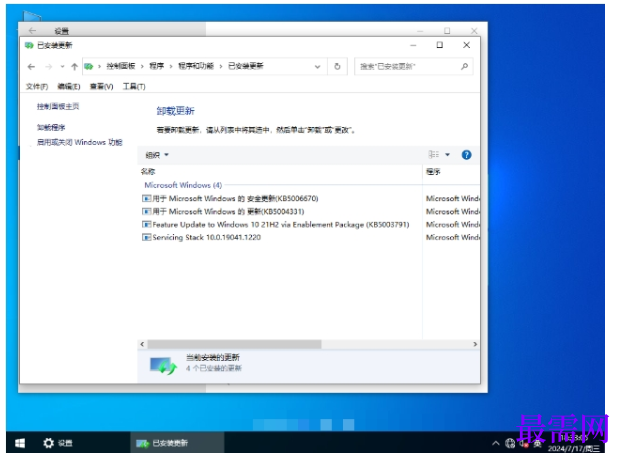Open 启用或关闭 Windows 功能 link
The height and width of the screenshot is (460, 628).
click(x=79, y=142)
